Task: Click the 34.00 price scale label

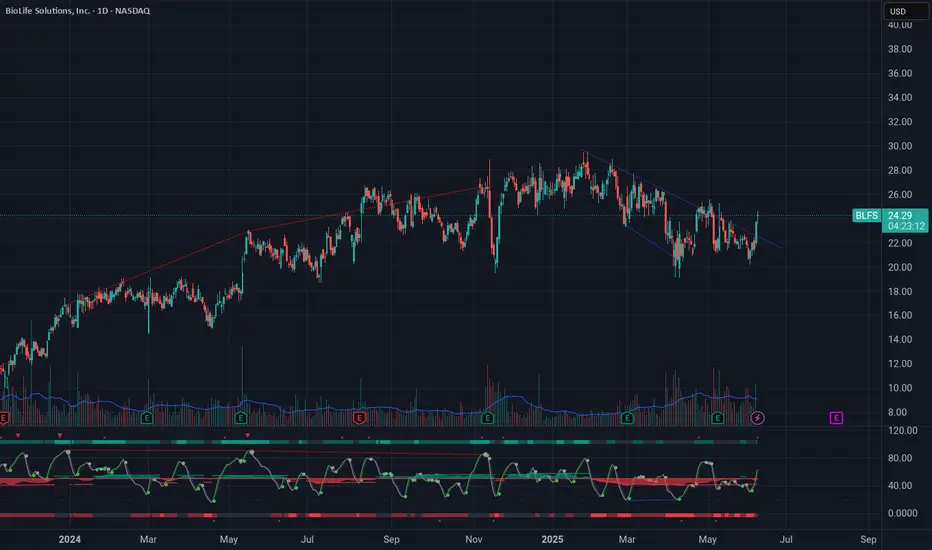Action: tap(900, 98)
